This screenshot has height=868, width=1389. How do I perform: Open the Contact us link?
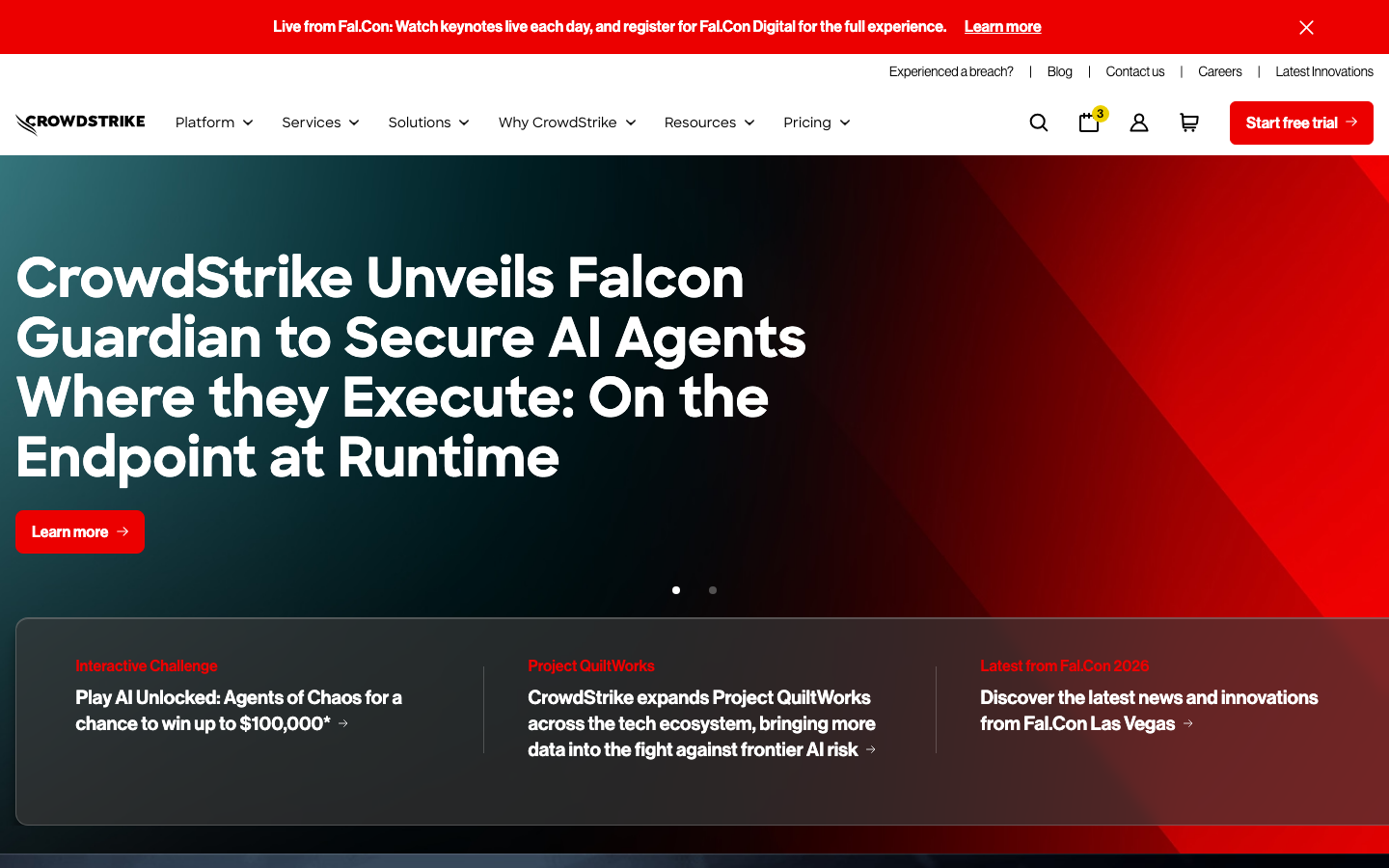(x=1134, y=71)
